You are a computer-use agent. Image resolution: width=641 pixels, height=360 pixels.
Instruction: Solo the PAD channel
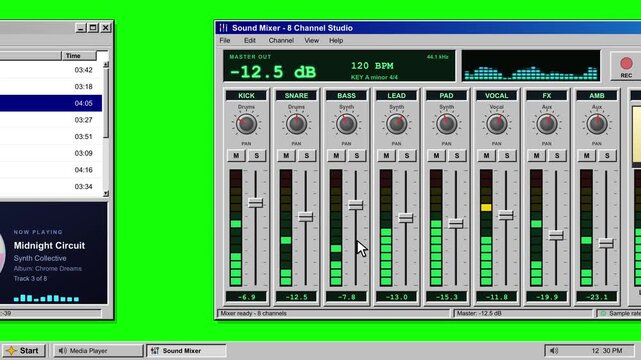click(457, 156)
